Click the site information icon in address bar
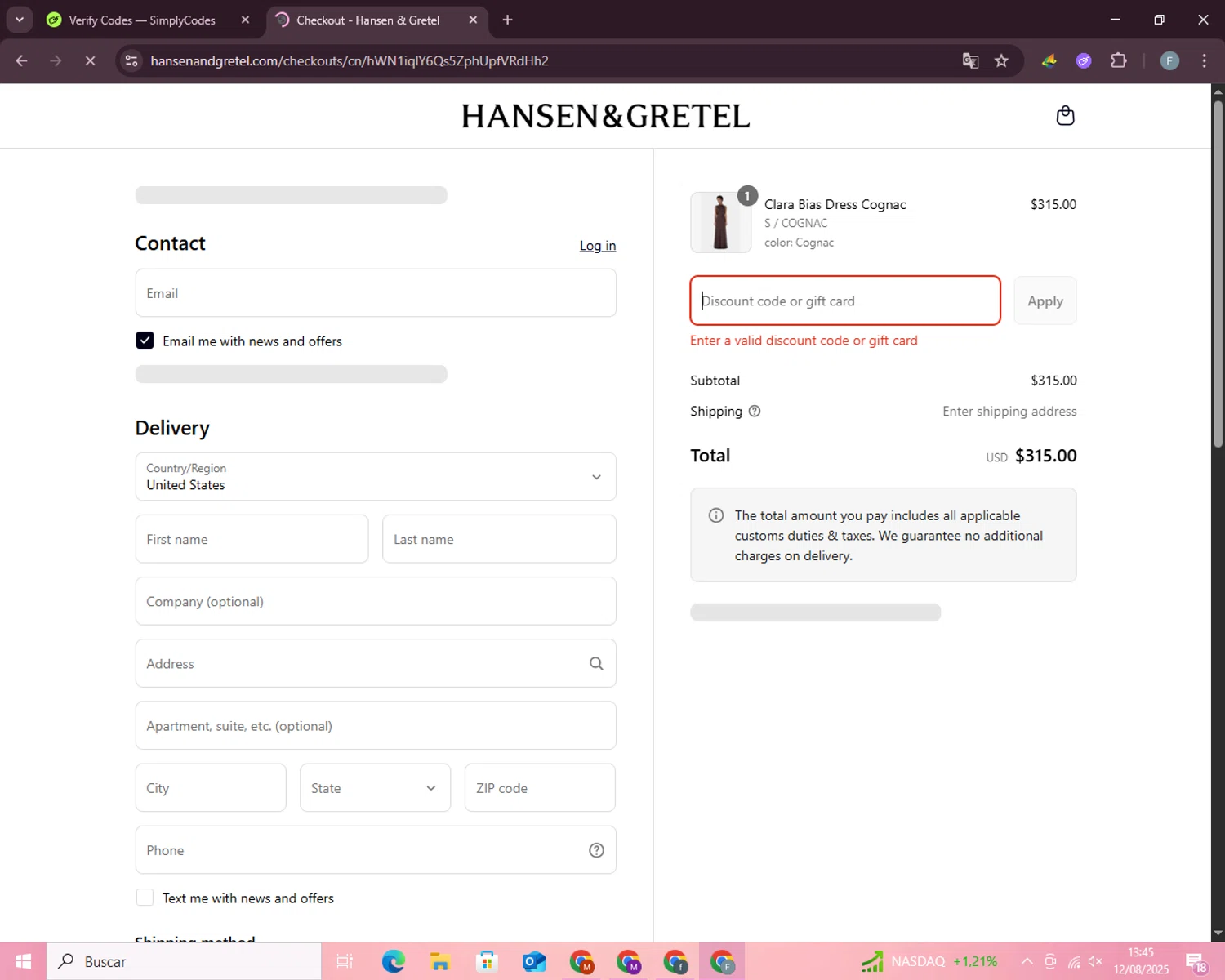Screen dimensions: 1225x980 (131, 60)
